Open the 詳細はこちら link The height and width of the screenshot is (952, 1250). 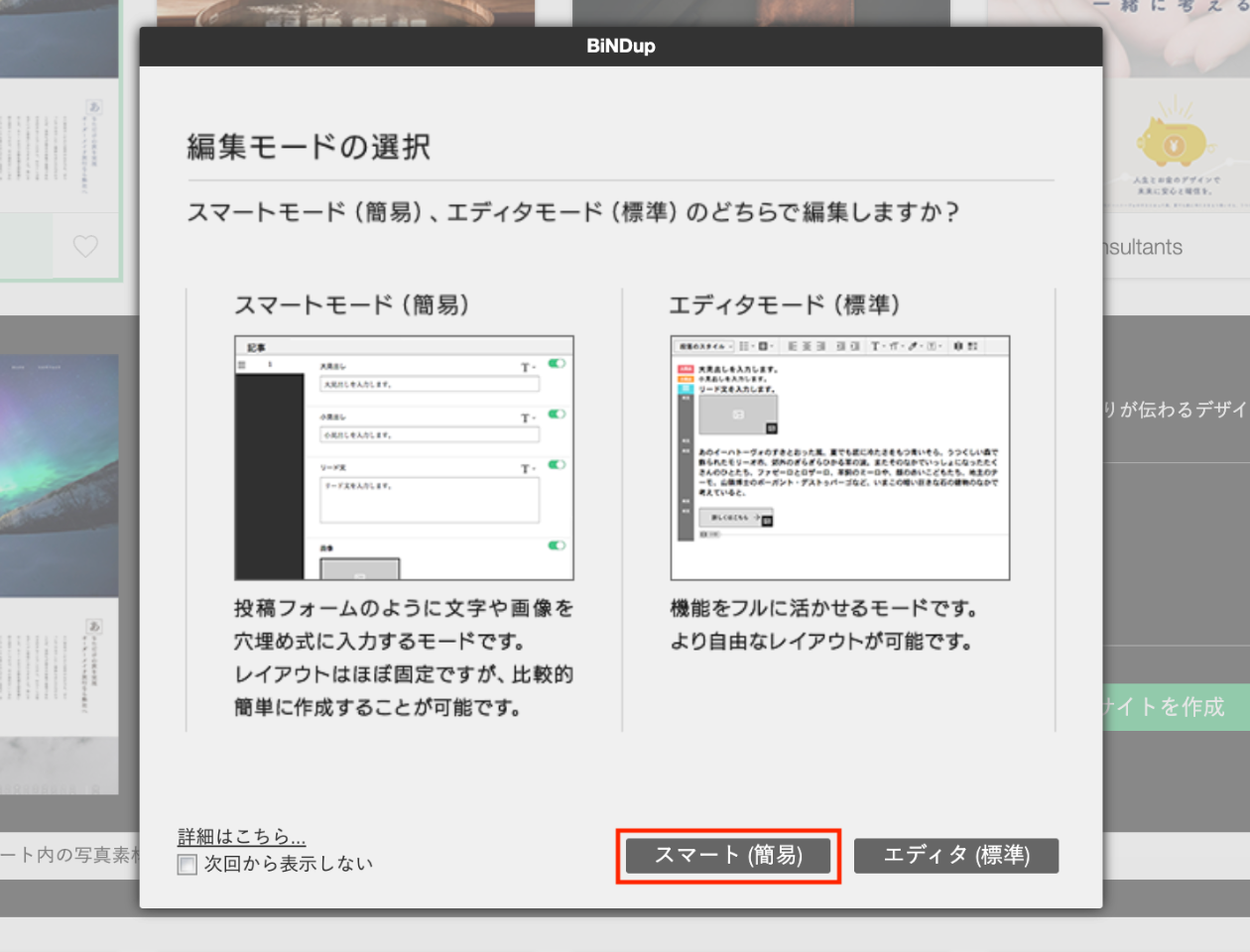[241, 836]
